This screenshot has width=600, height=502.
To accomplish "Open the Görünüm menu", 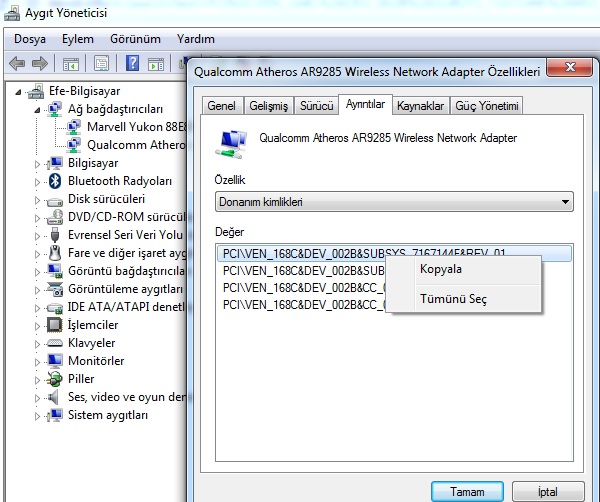I will tap(135, 39).
